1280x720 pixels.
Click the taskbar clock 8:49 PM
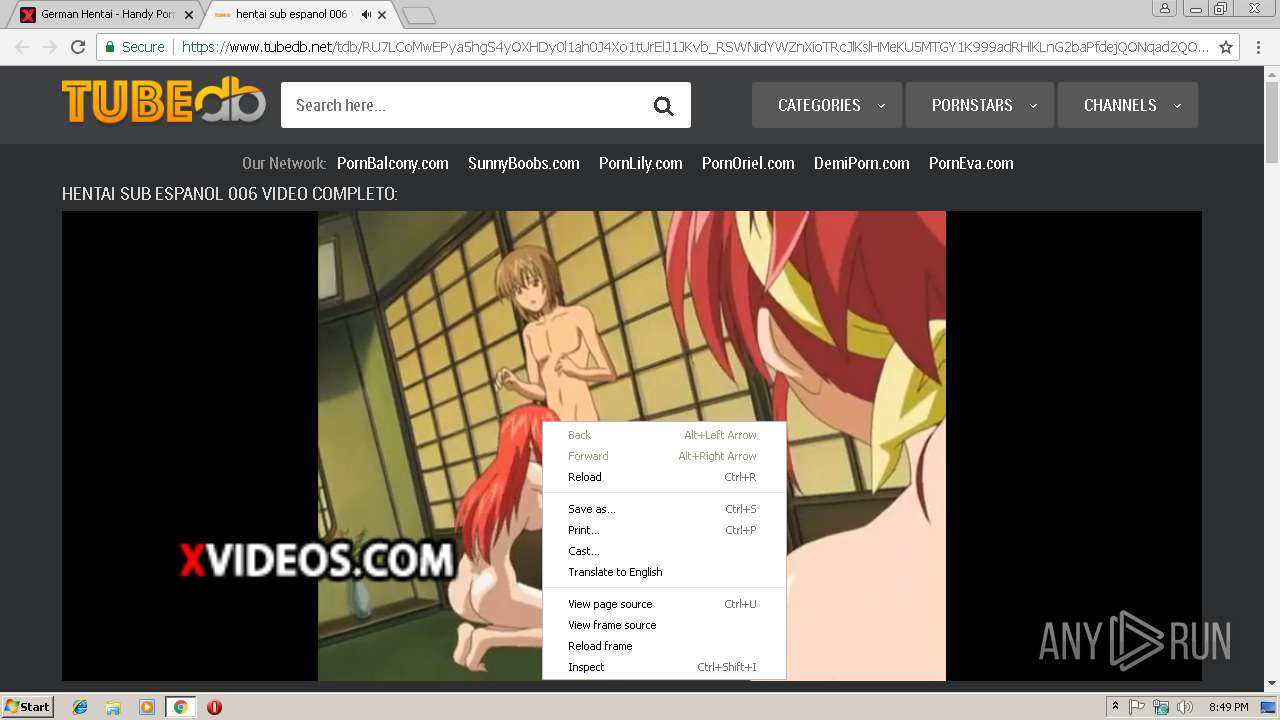tap(1229, 707)
